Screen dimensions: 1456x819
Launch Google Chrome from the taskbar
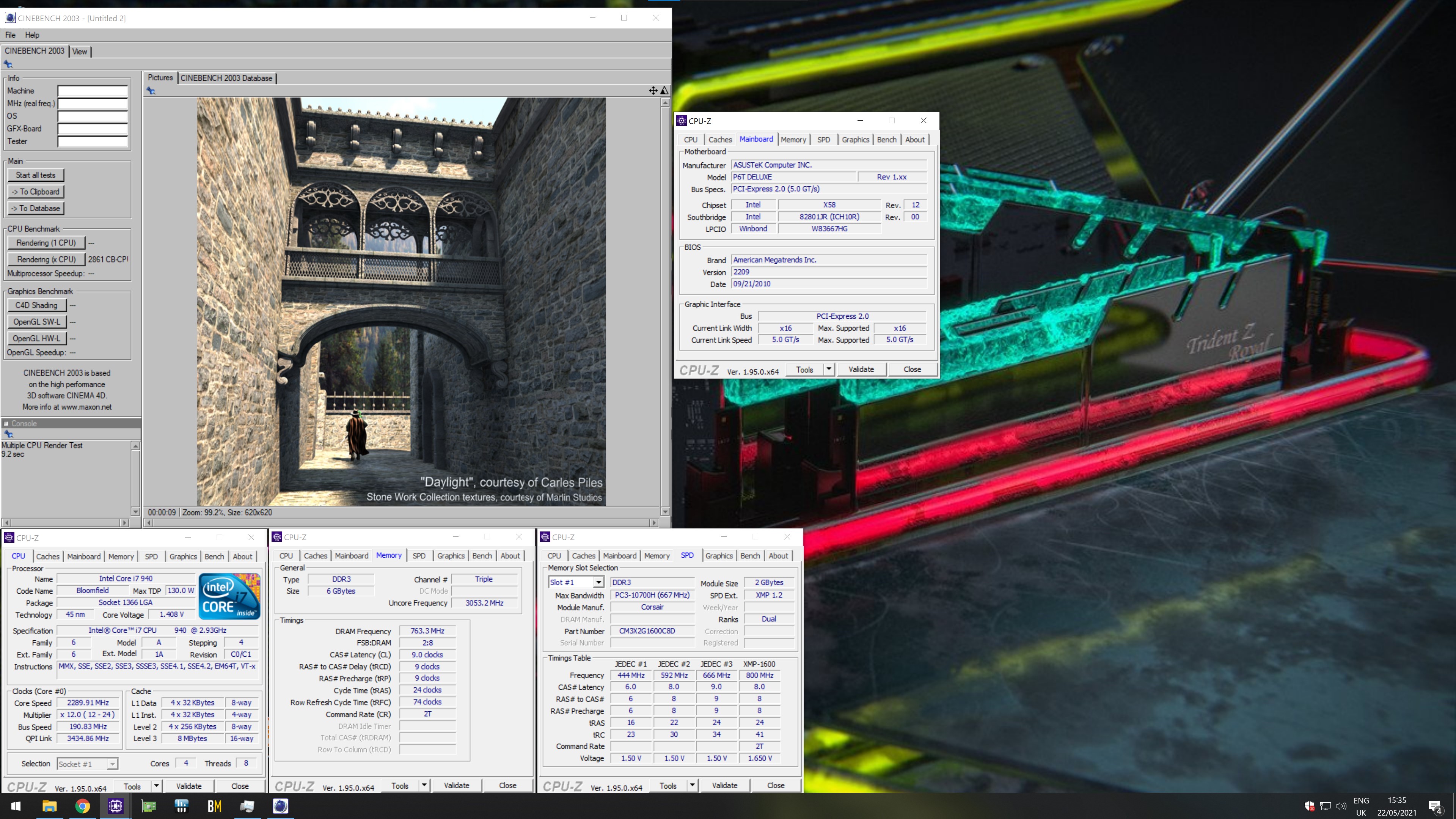pos(83,806)
